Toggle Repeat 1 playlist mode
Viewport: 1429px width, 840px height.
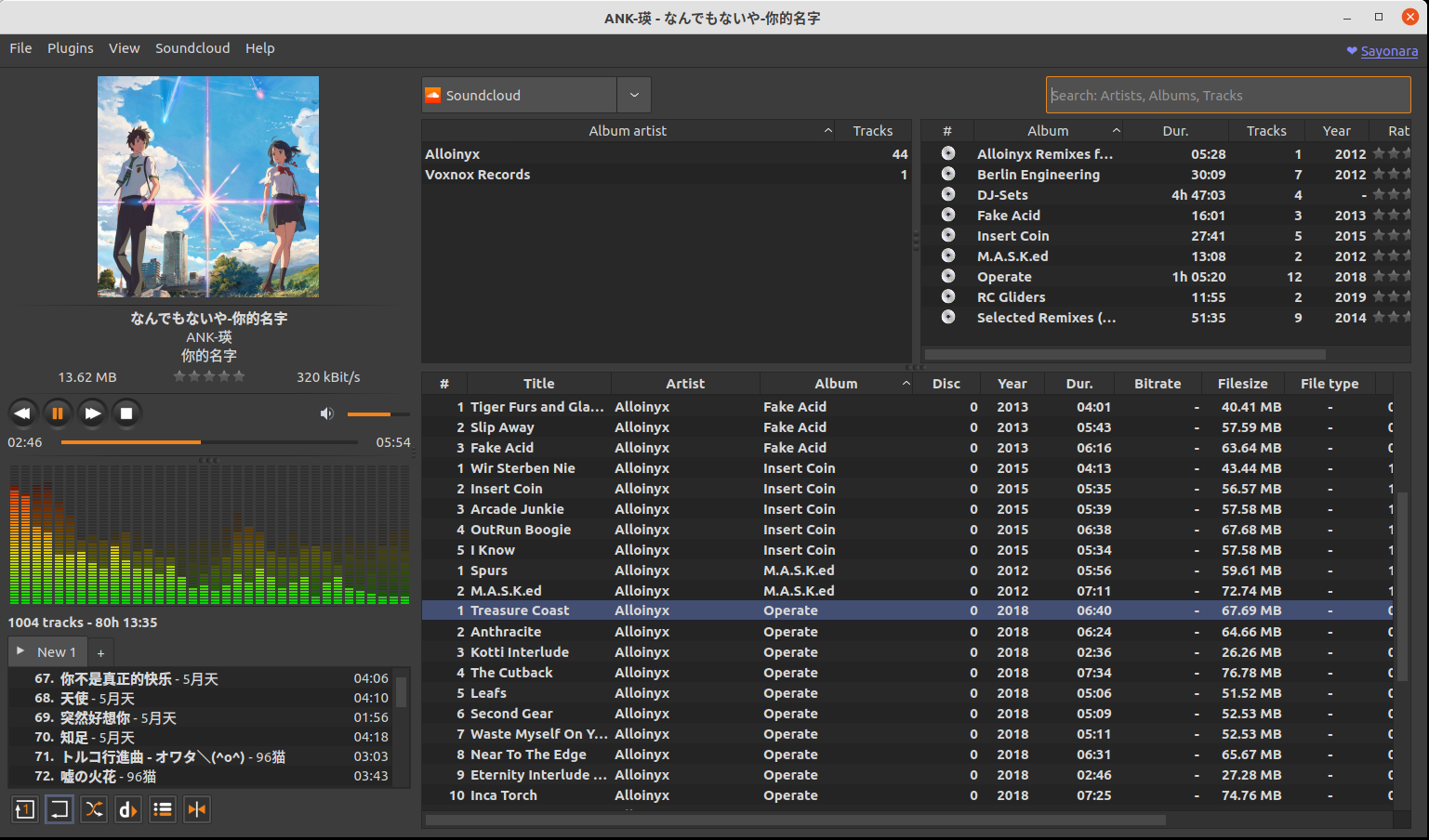25,809
